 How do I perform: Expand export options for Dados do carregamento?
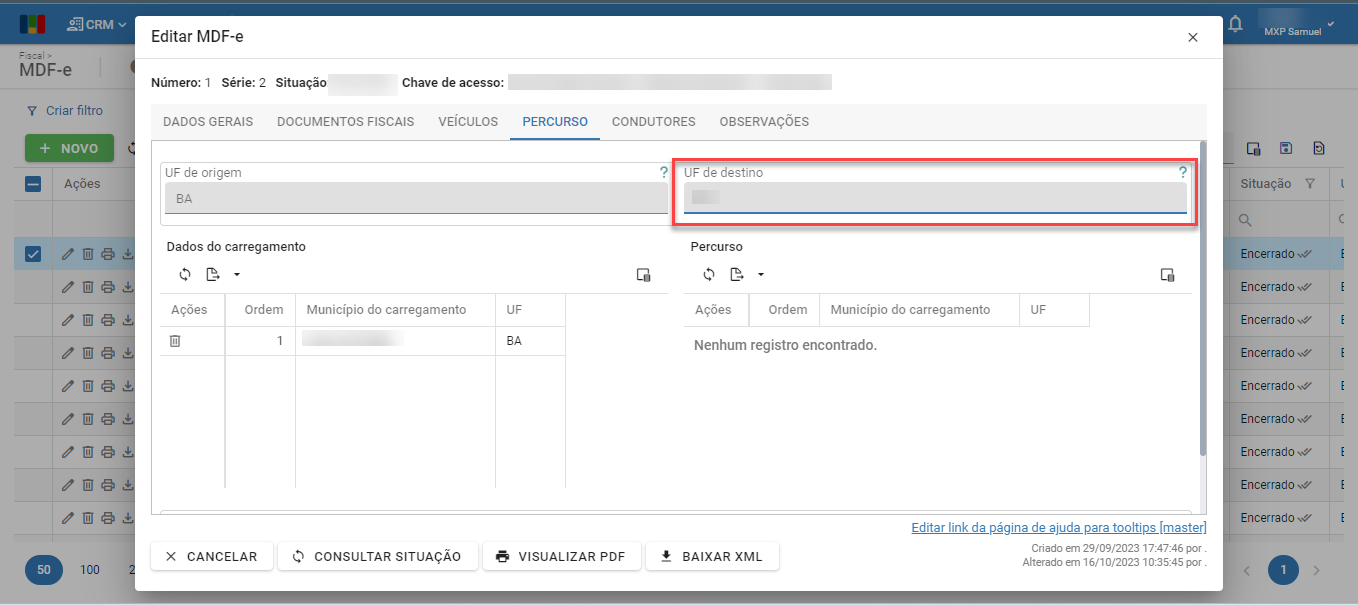pos(237,274)
